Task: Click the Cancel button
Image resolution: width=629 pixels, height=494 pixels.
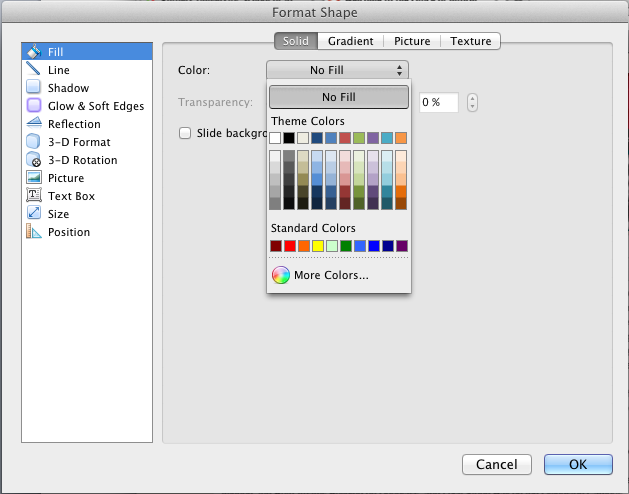Action: pos(497,464)
